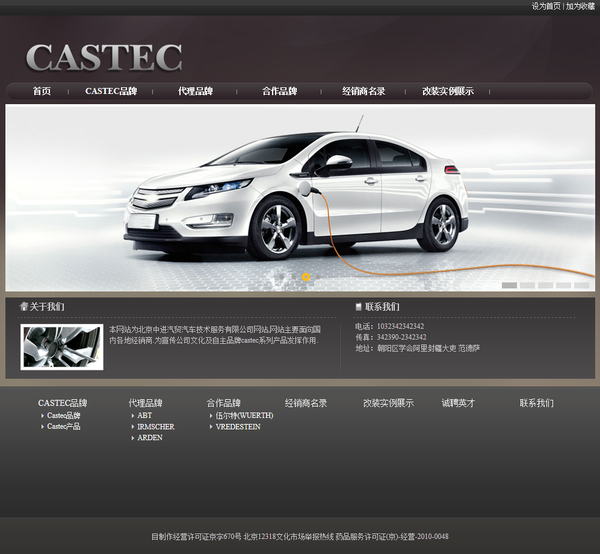Screen dimensions: 600x554
Task: Open 改装实例展示 in the top navigation
Action: coord(448,91)
